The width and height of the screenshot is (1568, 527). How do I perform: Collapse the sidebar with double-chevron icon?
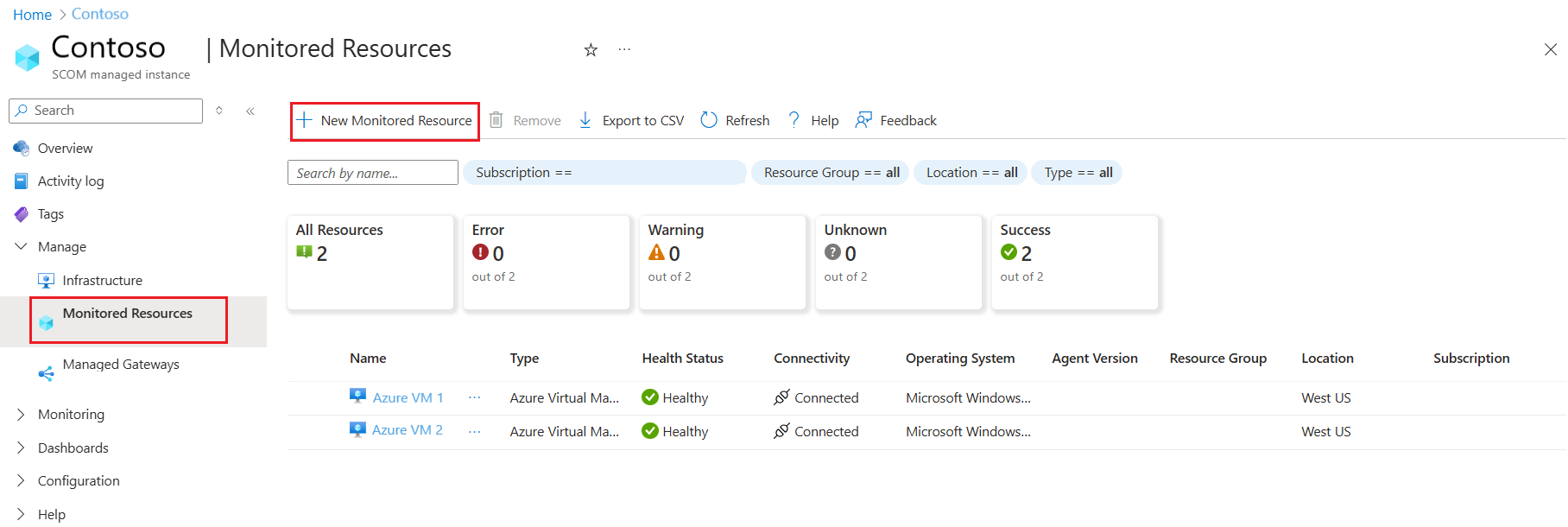250,111
